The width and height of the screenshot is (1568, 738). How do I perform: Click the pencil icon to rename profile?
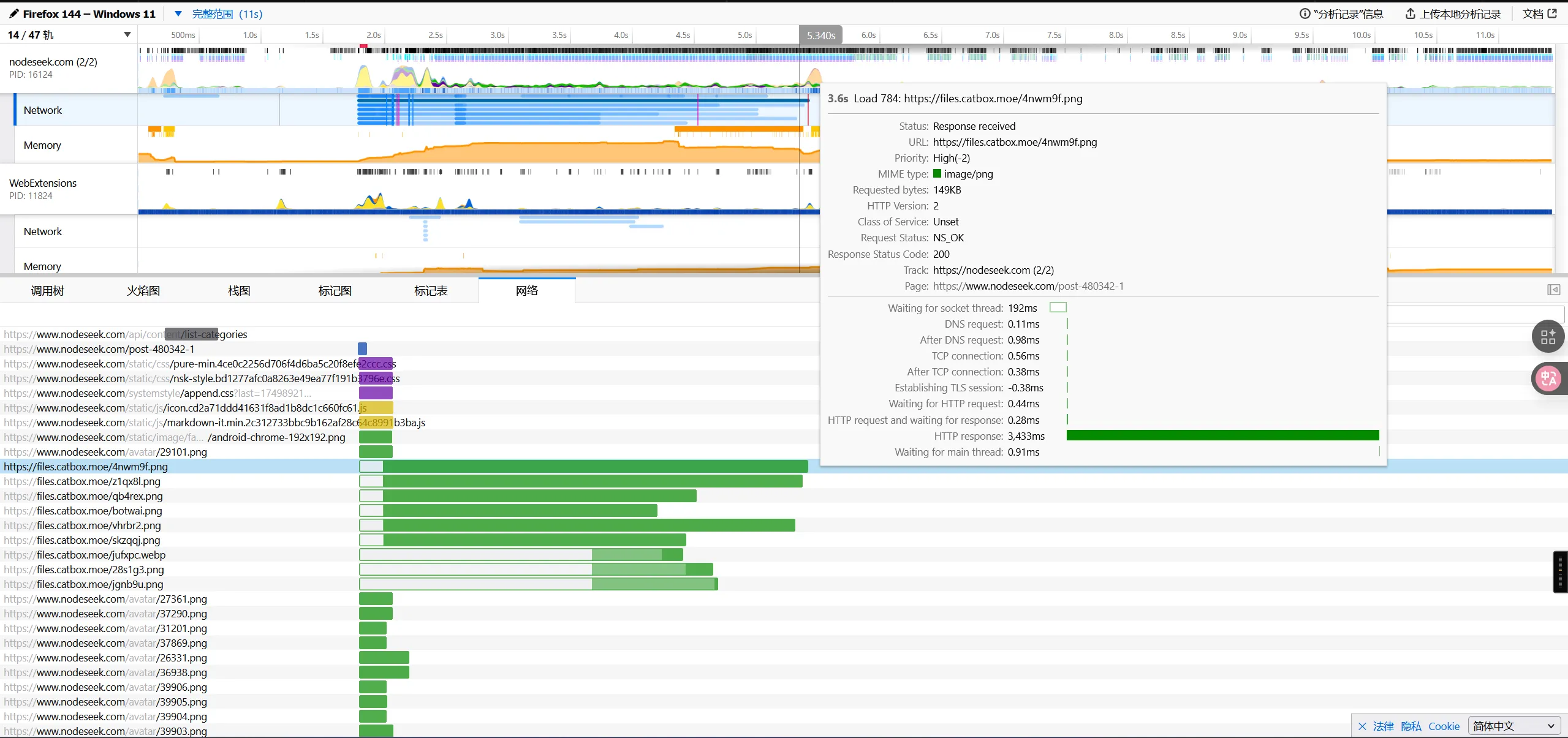[x=13, y=13]
